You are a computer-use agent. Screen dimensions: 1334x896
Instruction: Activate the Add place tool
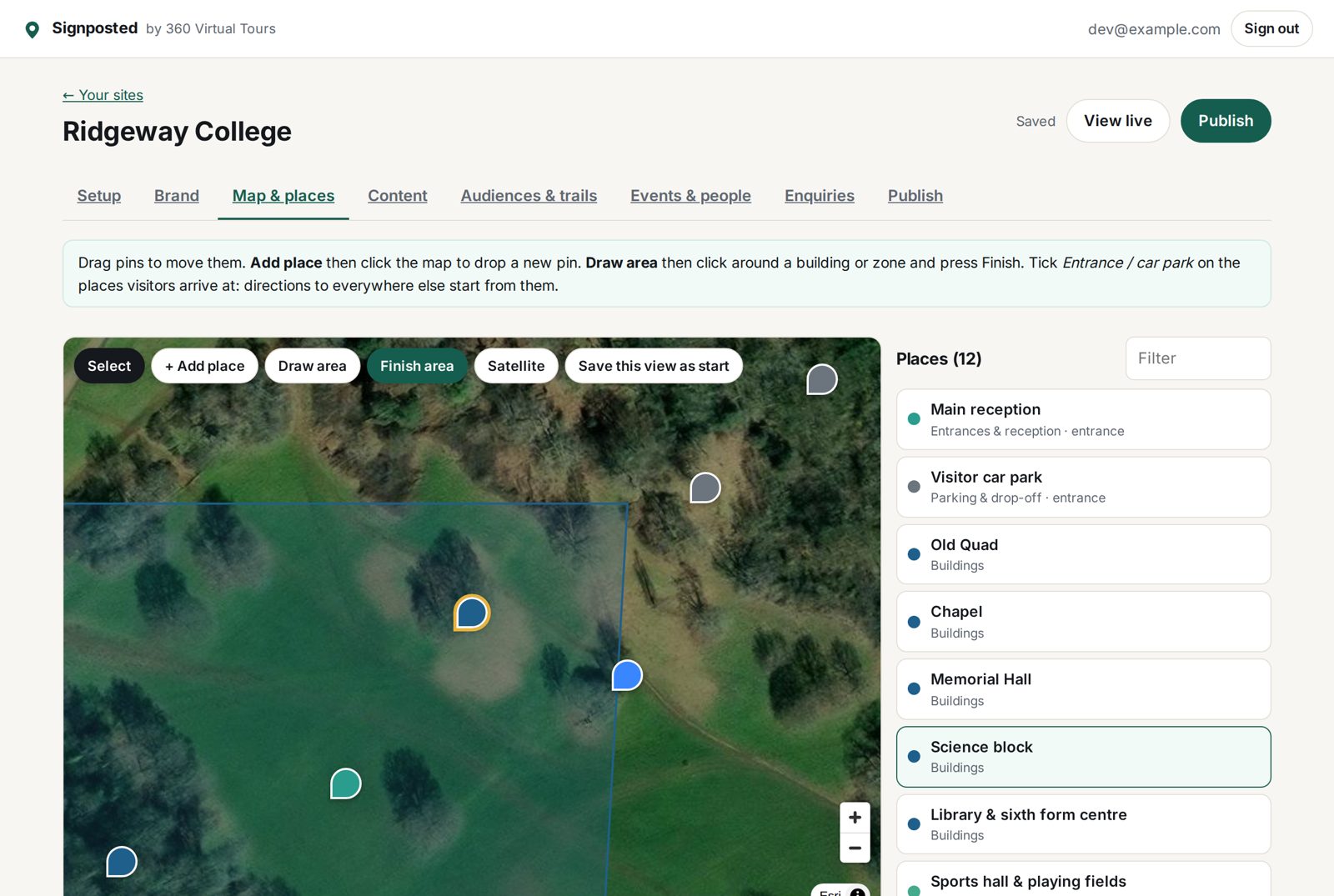pyautogui.click(x=204, y=366)
